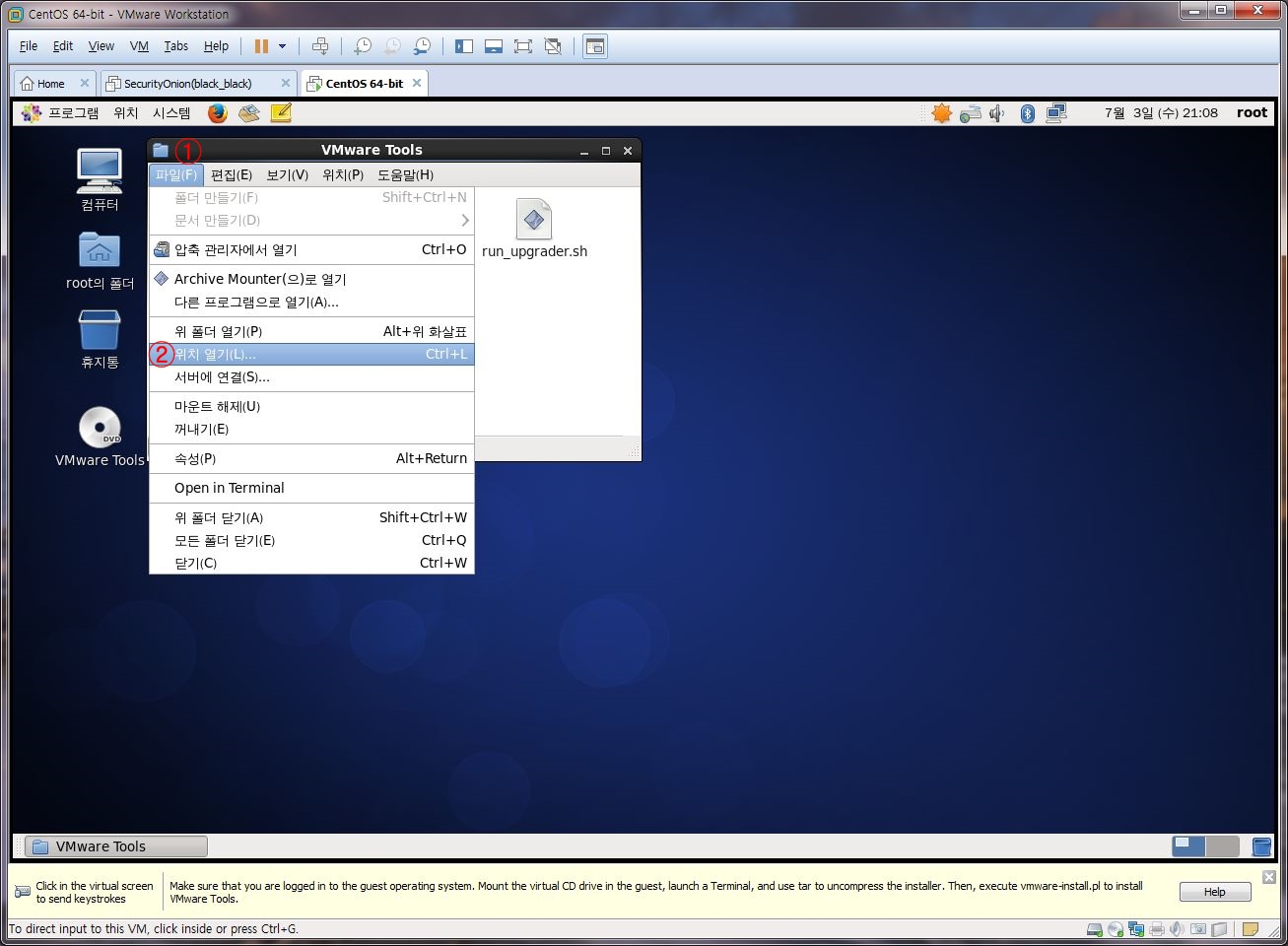Image resolution: width=1288 pixels, height=946 pixels.
Task: Open the 컴퓨터 desktop icon
Action: pyautogui.click(x=100, y=179)
